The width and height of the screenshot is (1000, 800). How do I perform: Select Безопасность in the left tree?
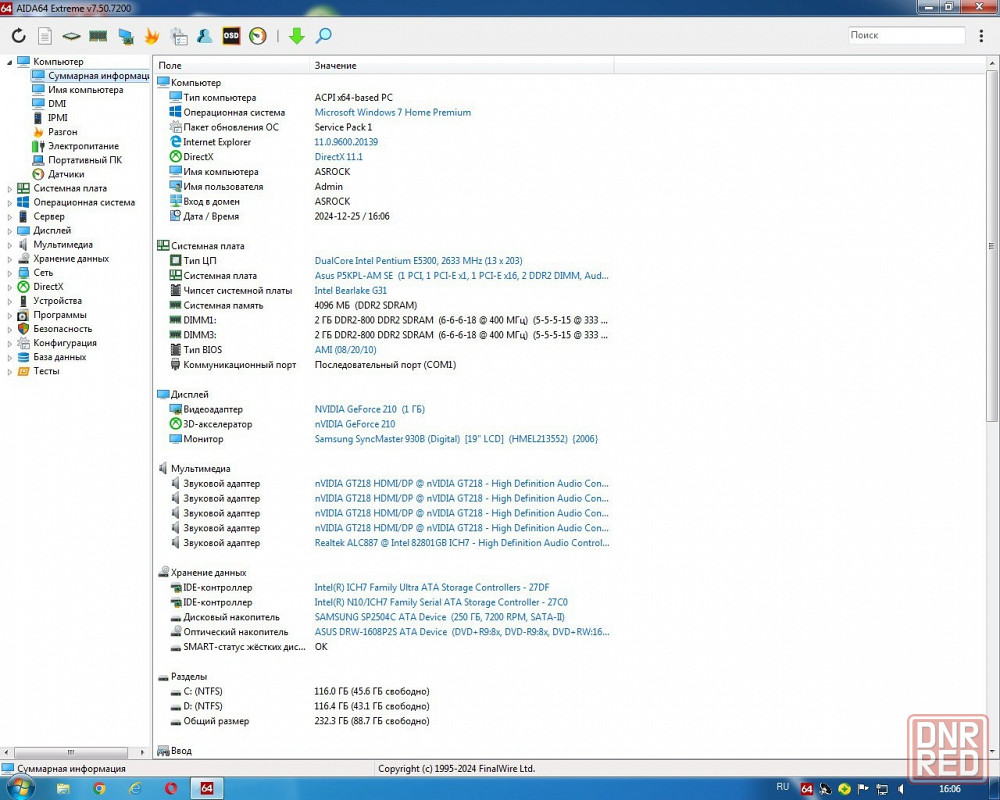click(62, 329)
